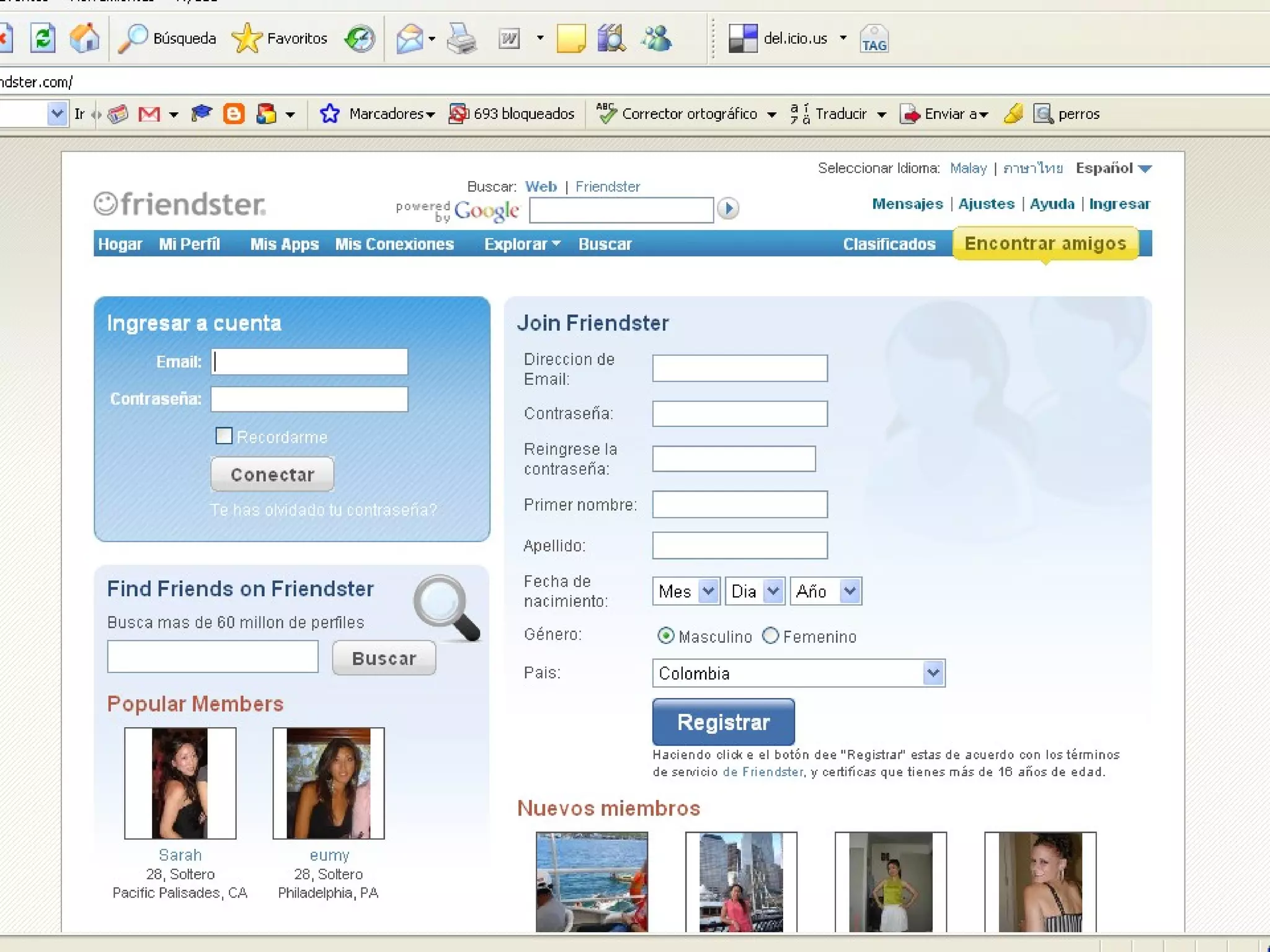Open the Mes birth month dropdown
The width and height of the screenshot is (1270, 952).
pos(686,591)
